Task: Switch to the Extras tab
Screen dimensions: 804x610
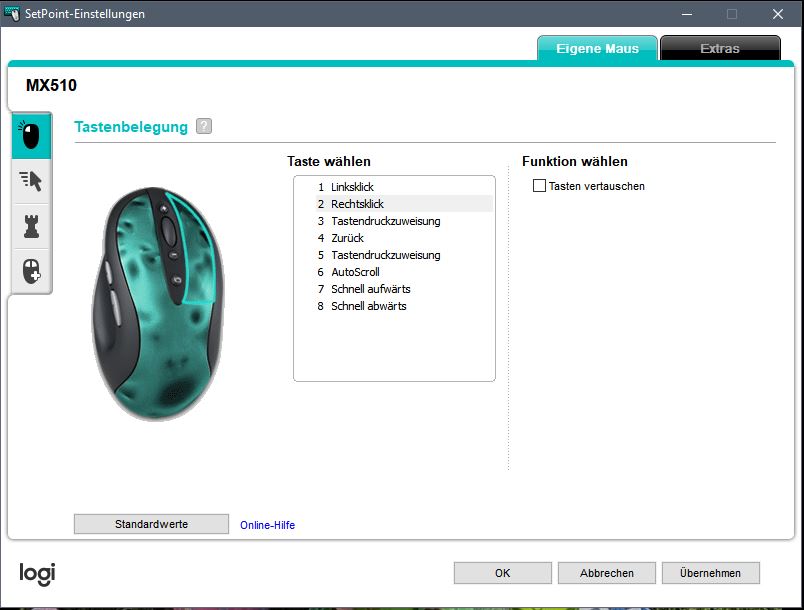Action: click(720, 48)
